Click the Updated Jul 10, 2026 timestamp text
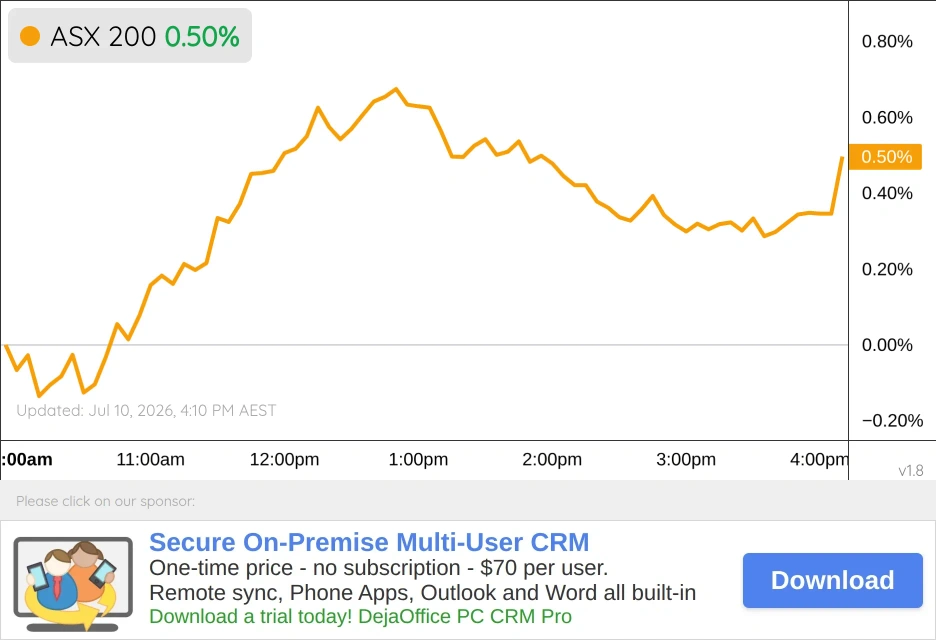 (146, 411)
